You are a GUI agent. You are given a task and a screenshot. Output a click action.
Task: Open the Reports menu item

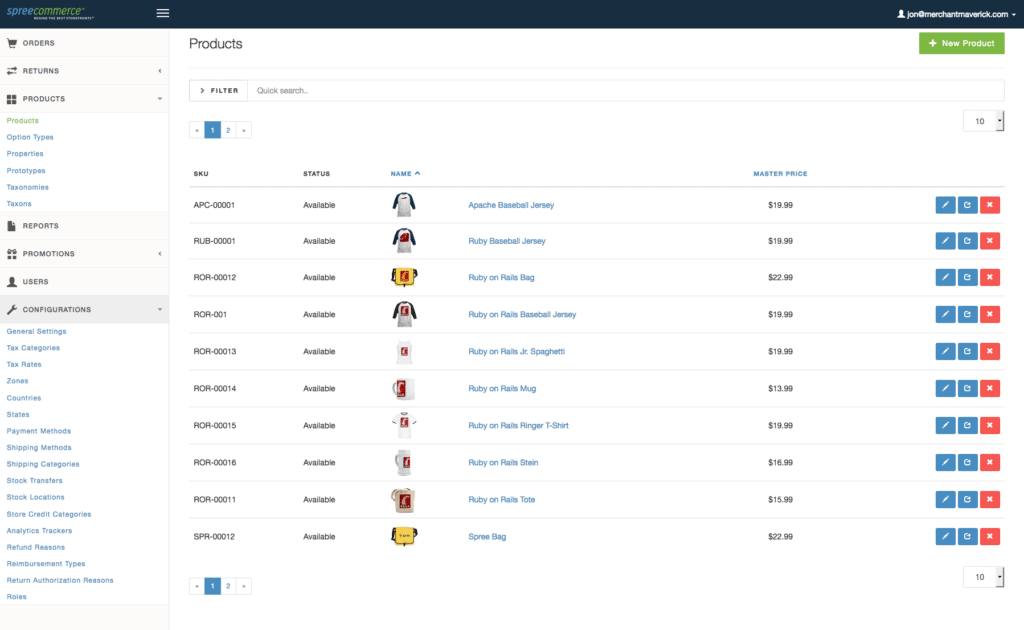pyautogui.click(x=84, y=226)
